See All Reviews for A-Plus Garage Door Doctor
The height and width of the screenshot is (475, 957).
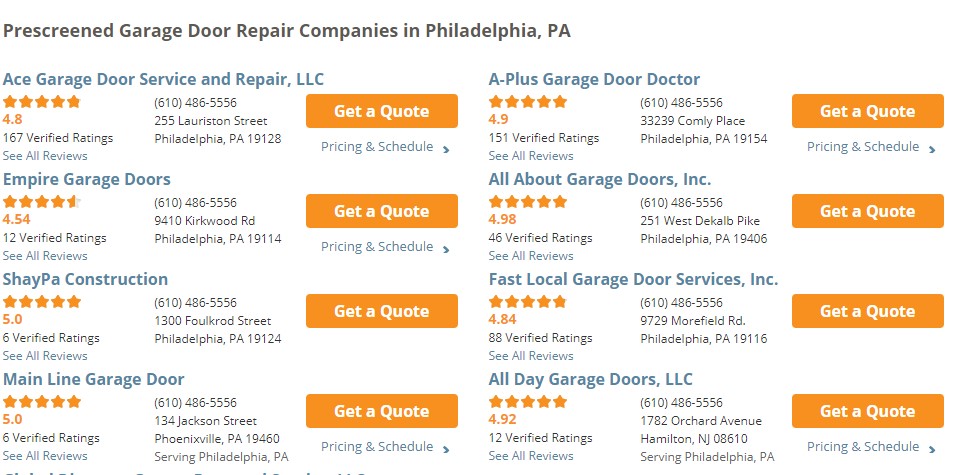(x=531, y=156)
